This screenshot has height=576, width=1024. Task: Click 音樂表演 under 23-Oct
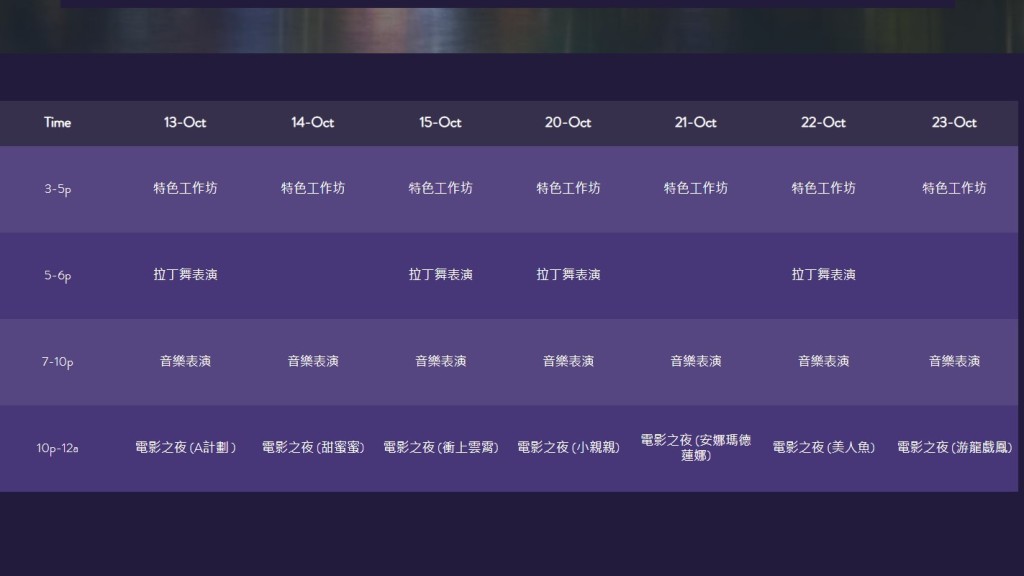coord(954,361)
